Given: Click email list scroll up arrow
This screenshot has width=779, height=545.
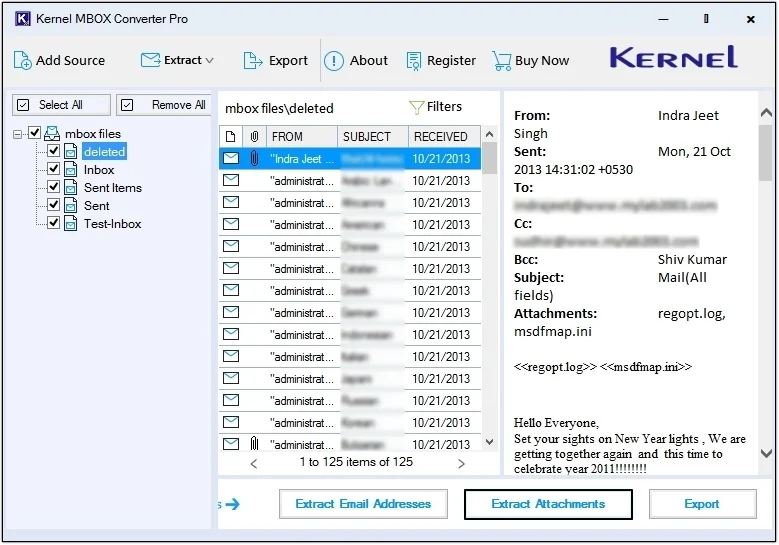Looking at the screenshot, I should click(x=489, y=135).
